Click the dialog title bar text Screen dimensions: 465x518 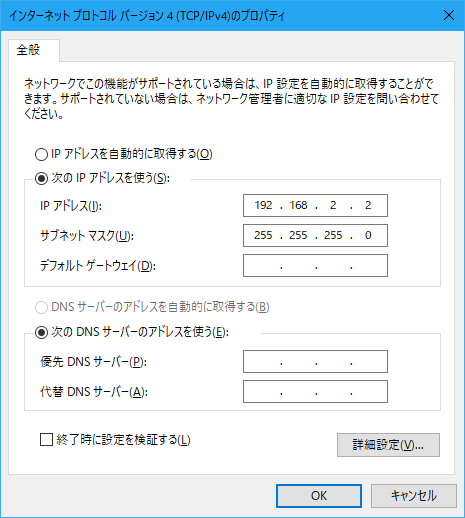pyautogui.click(x=147, y=16)
